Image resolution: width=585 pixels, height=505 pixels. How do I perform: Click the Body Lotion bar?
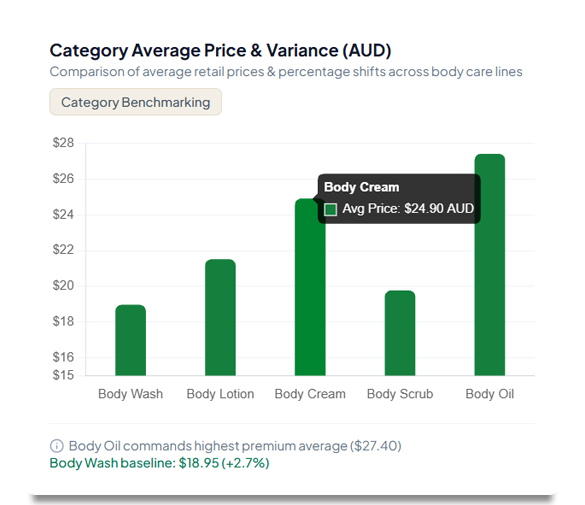click(x=220, y=317)
